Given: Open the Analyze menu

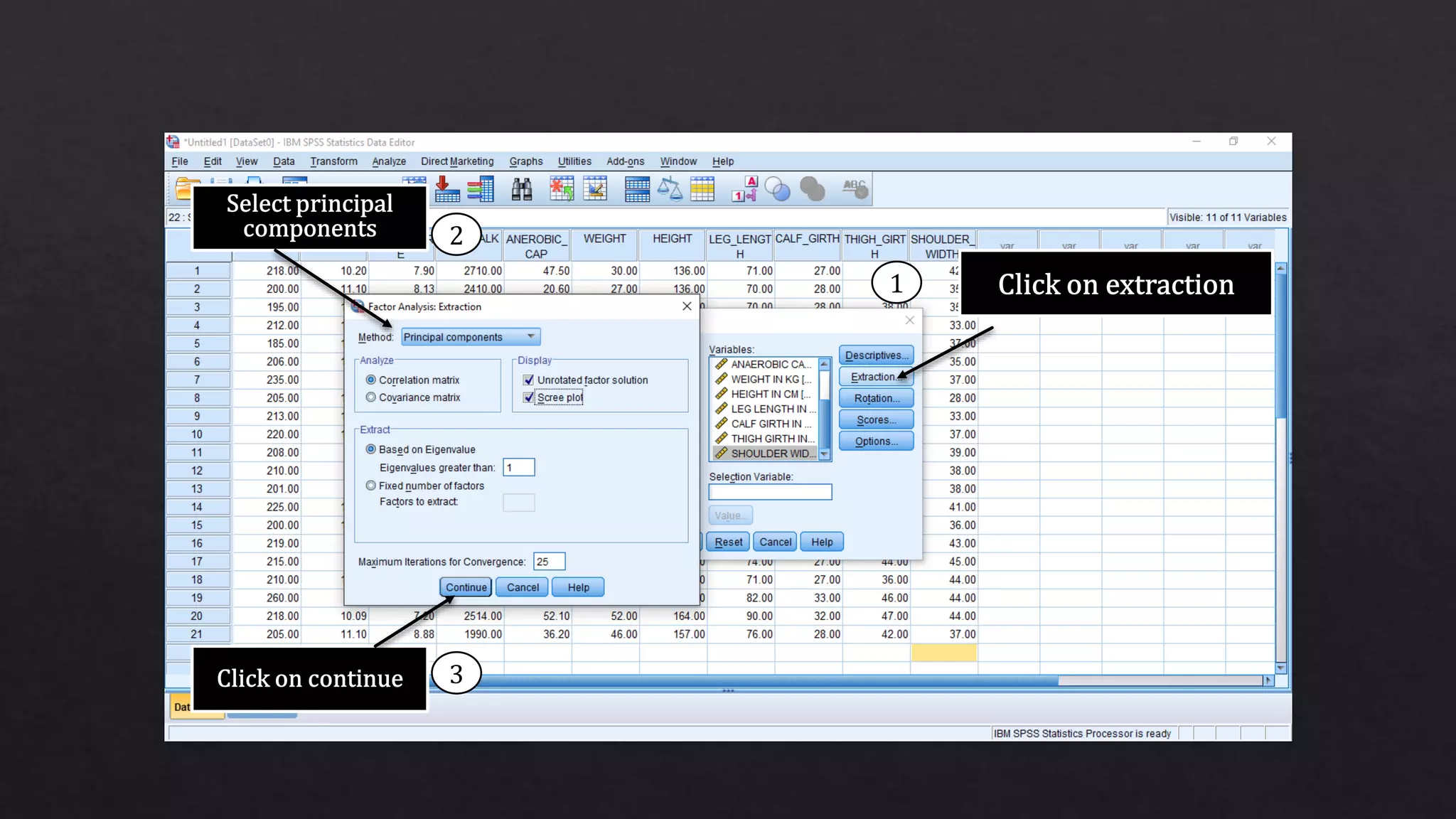Looking at the screenshot, I should tap(389, 161).
